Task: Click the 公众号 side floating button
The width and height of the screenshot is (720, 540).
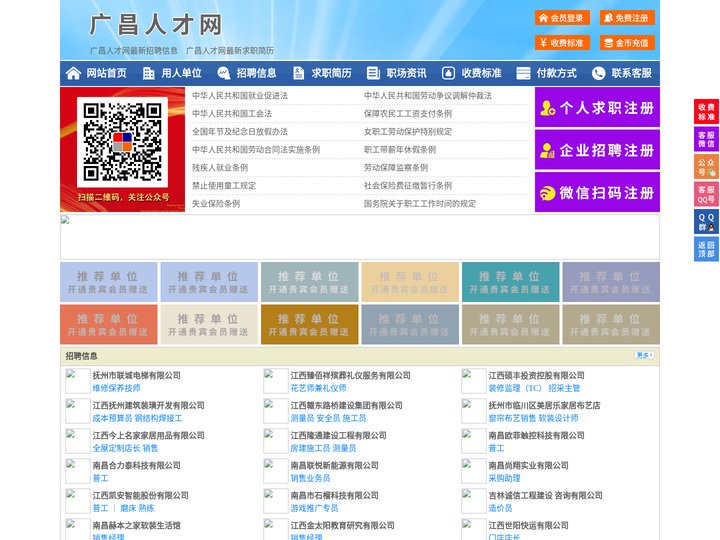Action: [x=706, y=167]
